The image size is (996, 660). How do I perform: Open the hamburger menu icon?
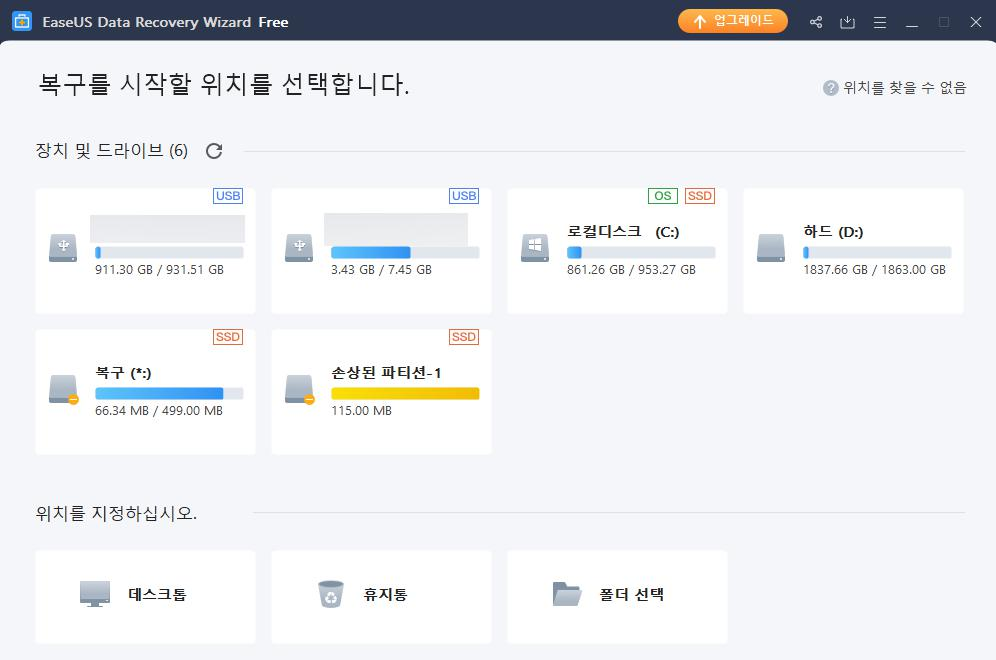tap(880, 23)
